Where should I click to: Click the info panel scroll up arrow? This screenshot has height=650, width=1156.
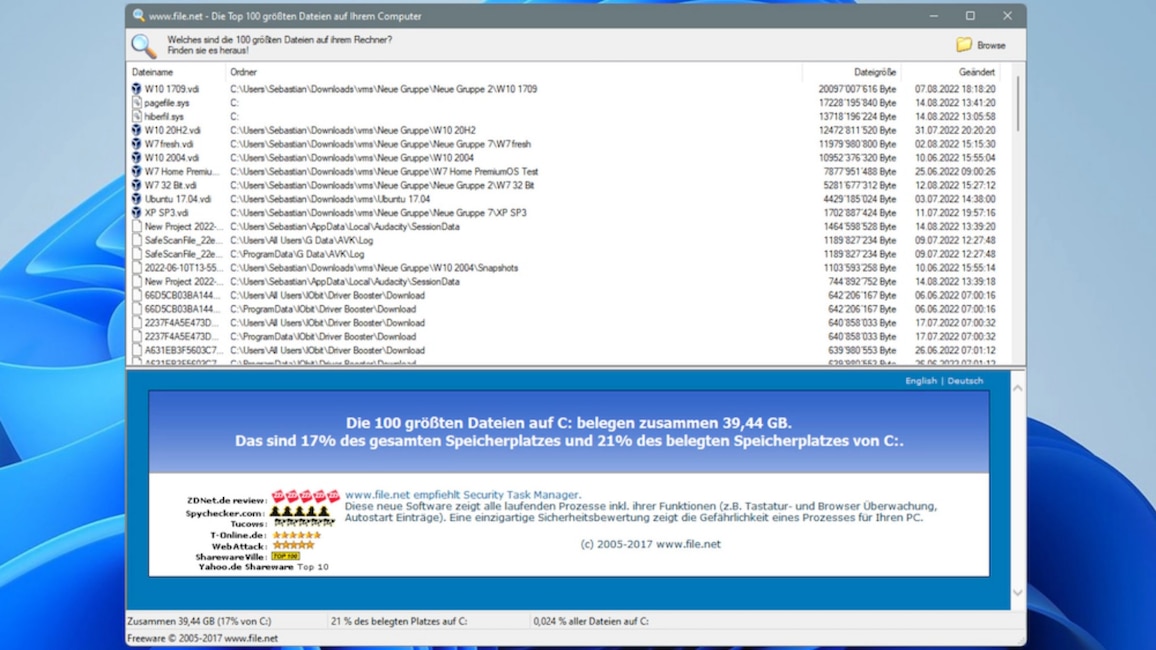pos(1017,388)
